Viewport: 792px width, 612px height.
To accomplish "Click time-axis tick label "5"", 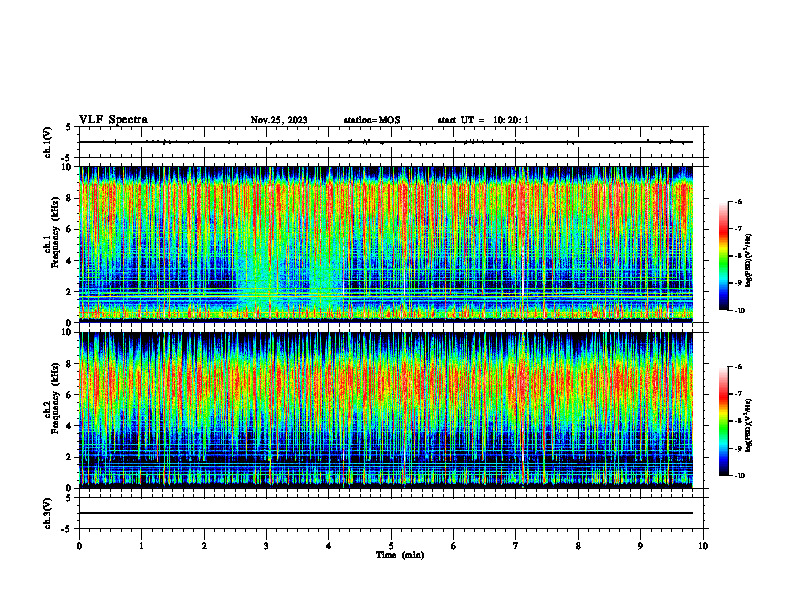I will [x=391, y=546].
